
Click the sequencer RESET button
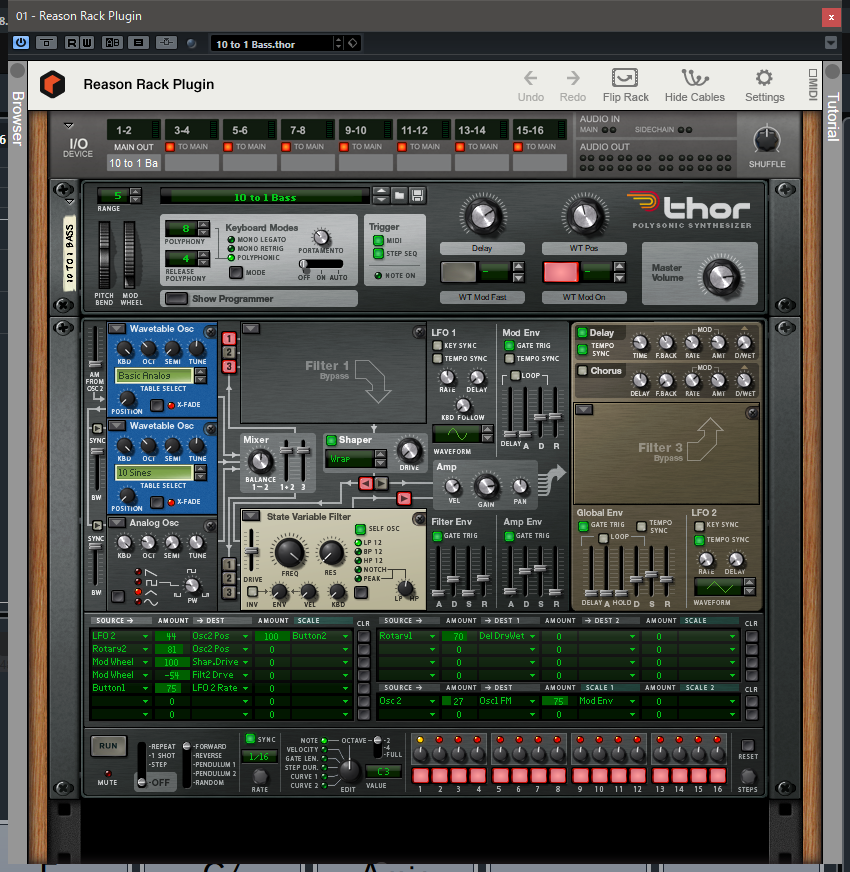coord(748,745)
